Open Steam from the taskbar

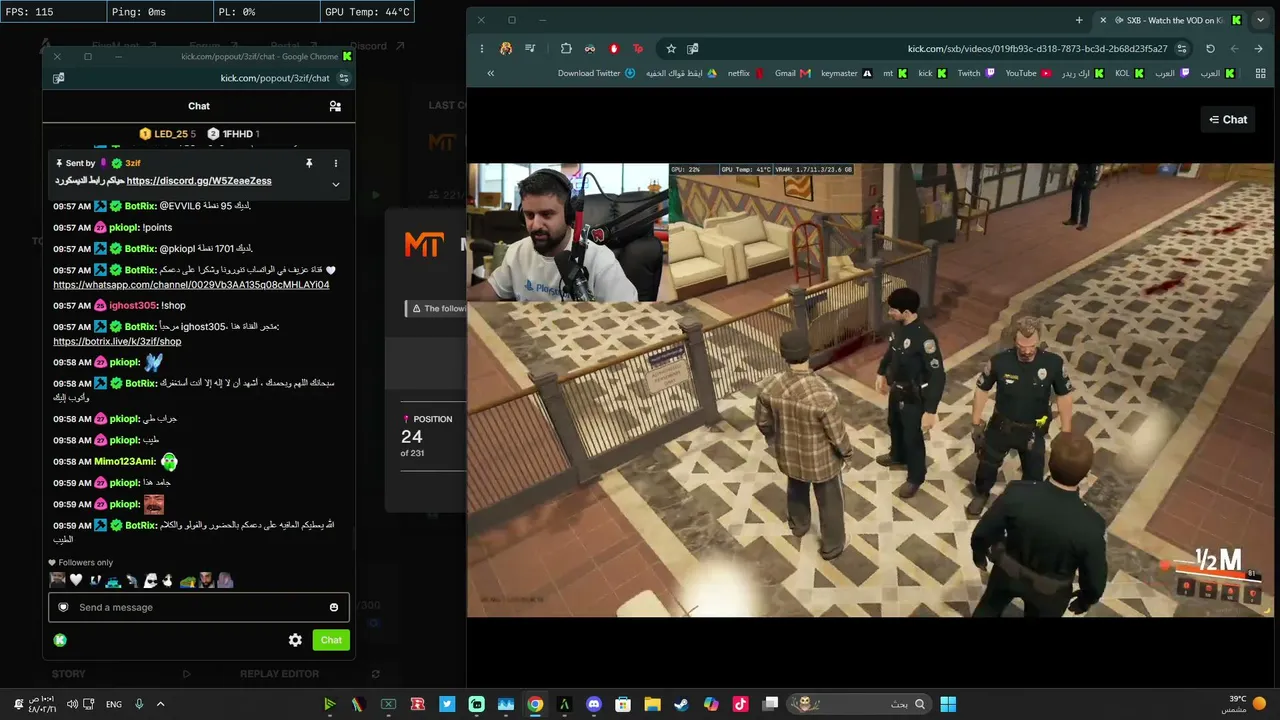tap(681, 704)
